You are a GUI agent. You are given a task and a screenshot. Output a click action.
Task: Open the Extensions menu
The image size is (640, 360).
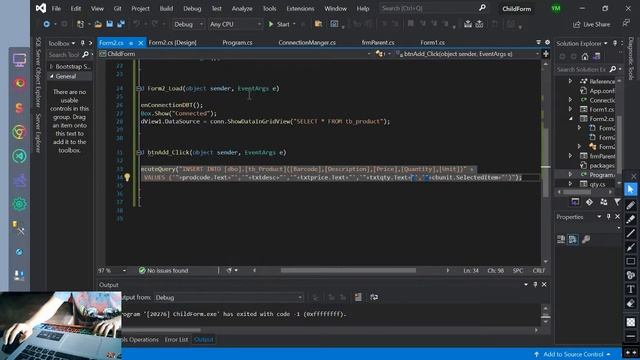300,9
